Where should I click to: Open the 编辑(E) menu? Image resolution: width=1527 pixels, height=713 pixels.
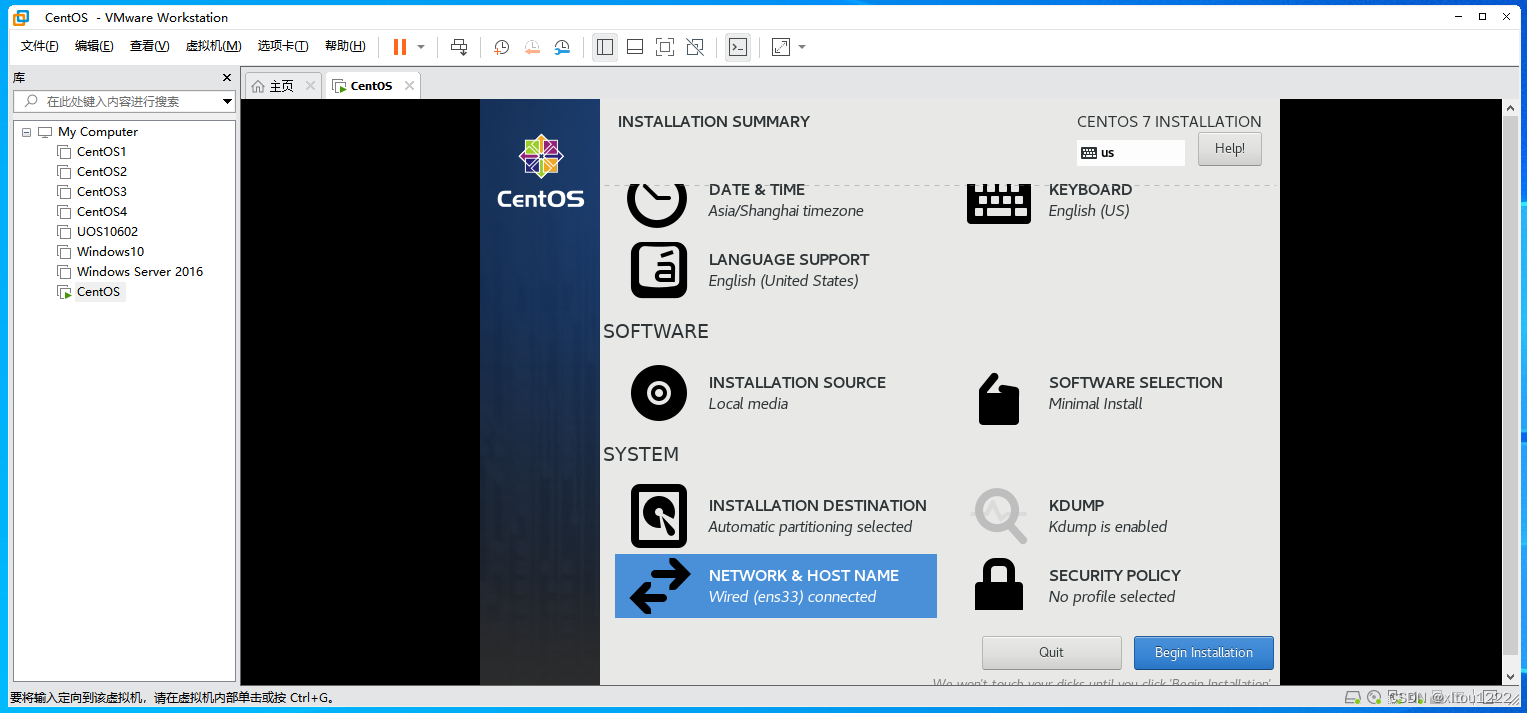pyautogui.click(x=94, y=46)
